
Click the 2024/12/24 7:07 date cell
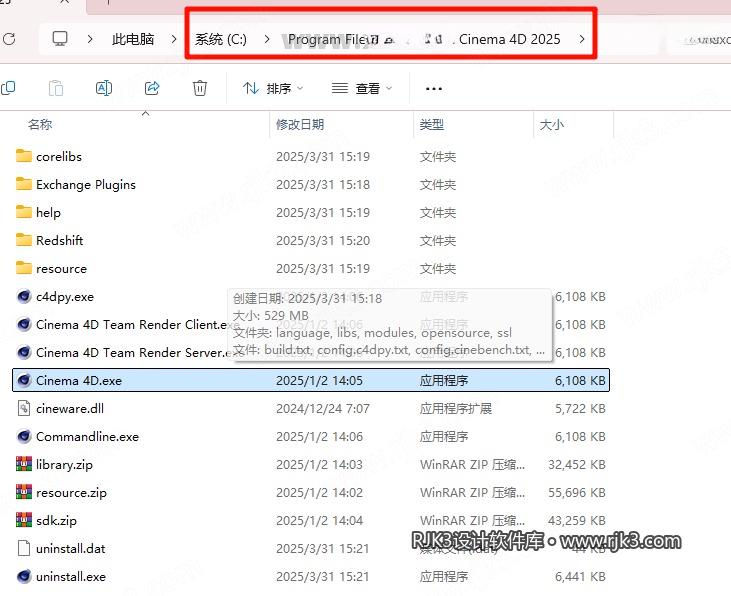(x=323, y=409)
